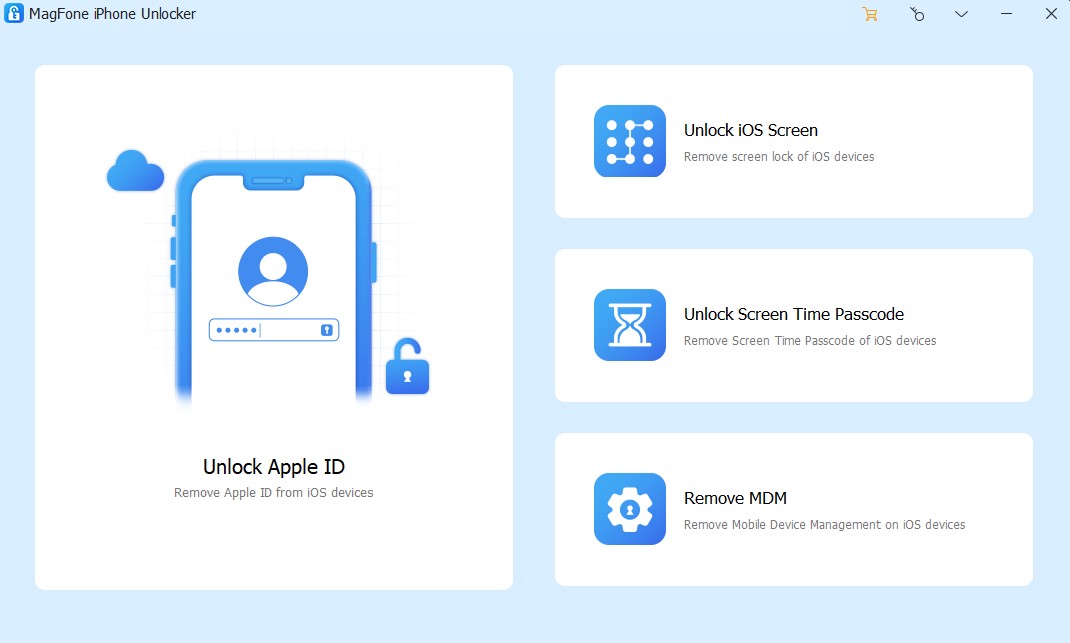Image resolution: width=1070 pixels, height=643 pixels.
Task: Click the orange shopping cart icon
Action: coord(870,14)
